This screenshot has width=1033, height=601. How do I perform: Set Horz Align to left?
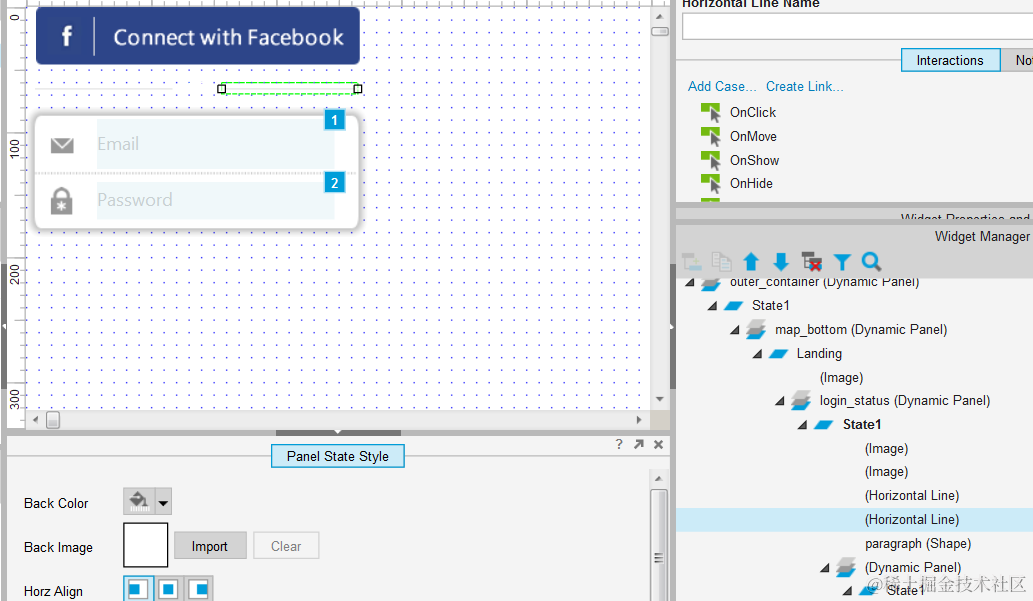(x=138, y=589)
